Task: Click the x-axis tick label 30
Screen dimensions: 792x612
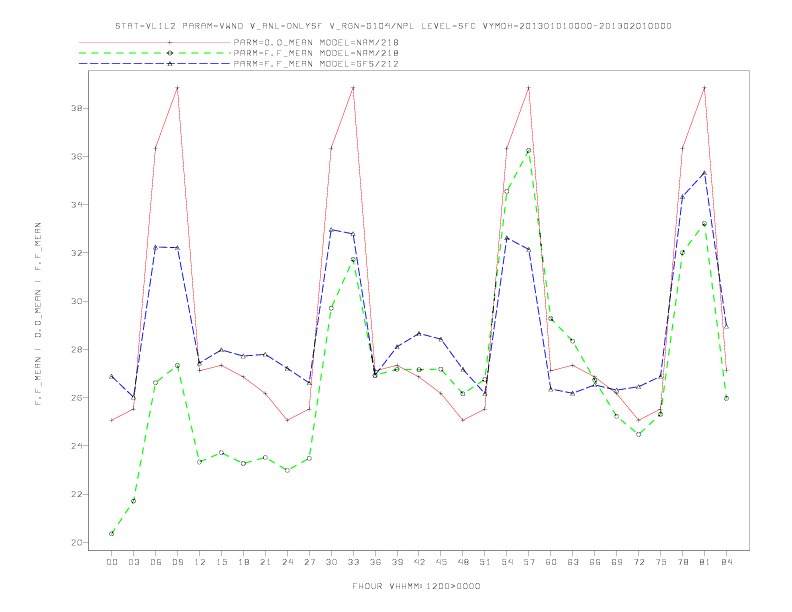Action: [331, 562]
